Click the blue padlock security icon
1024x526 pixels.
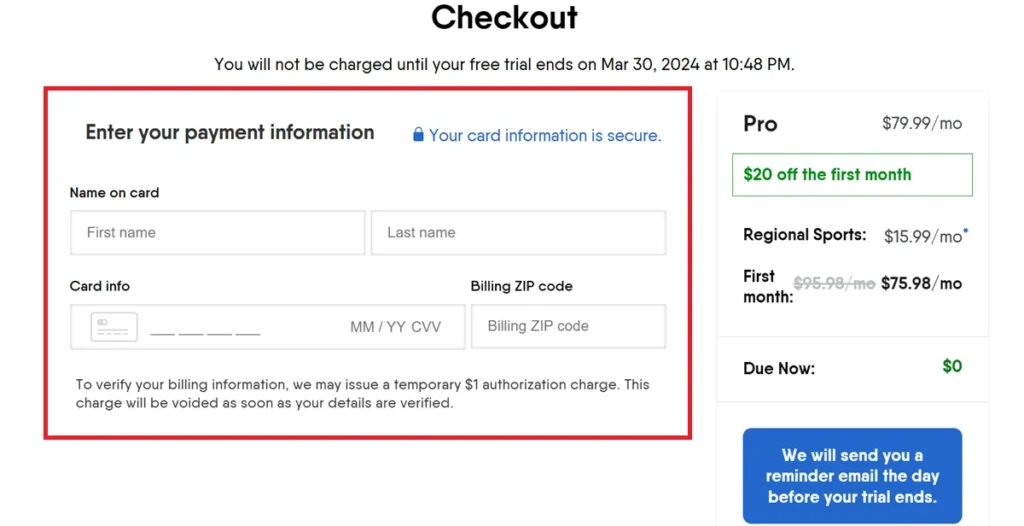(418, 135)
